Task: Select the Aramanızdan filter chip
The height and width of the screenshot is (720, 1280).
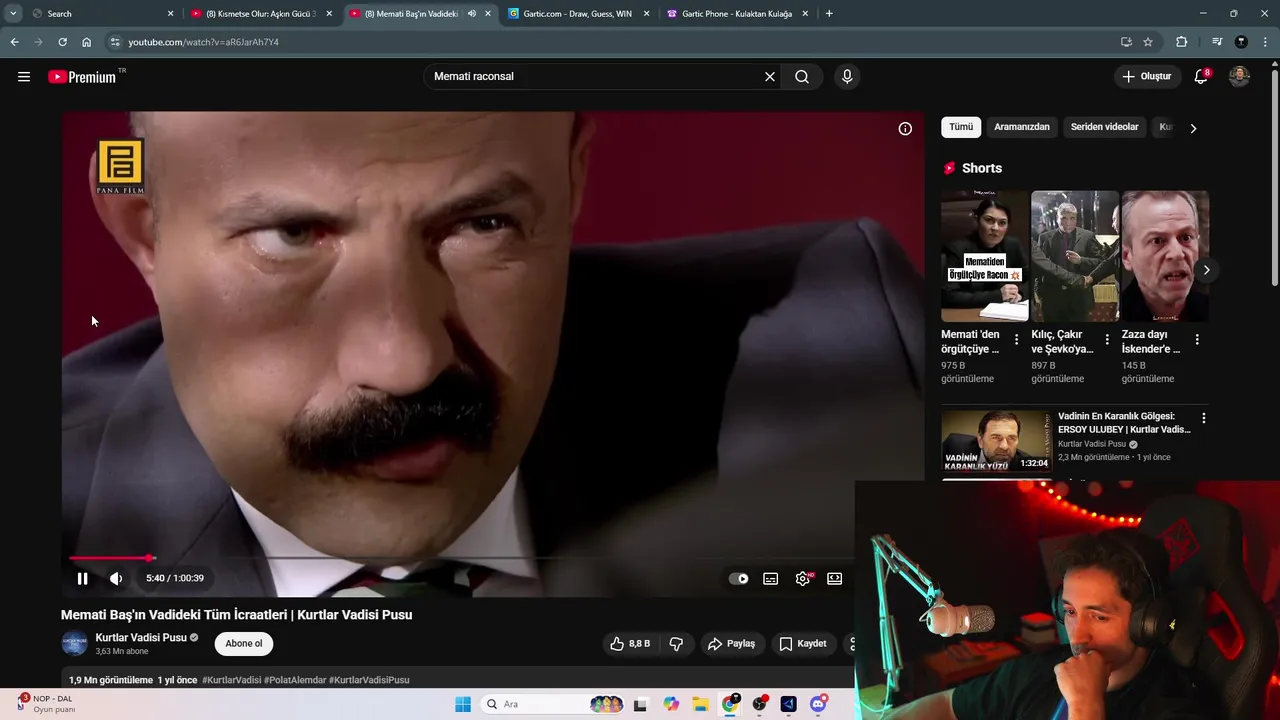Action: tap(1022, 127)
